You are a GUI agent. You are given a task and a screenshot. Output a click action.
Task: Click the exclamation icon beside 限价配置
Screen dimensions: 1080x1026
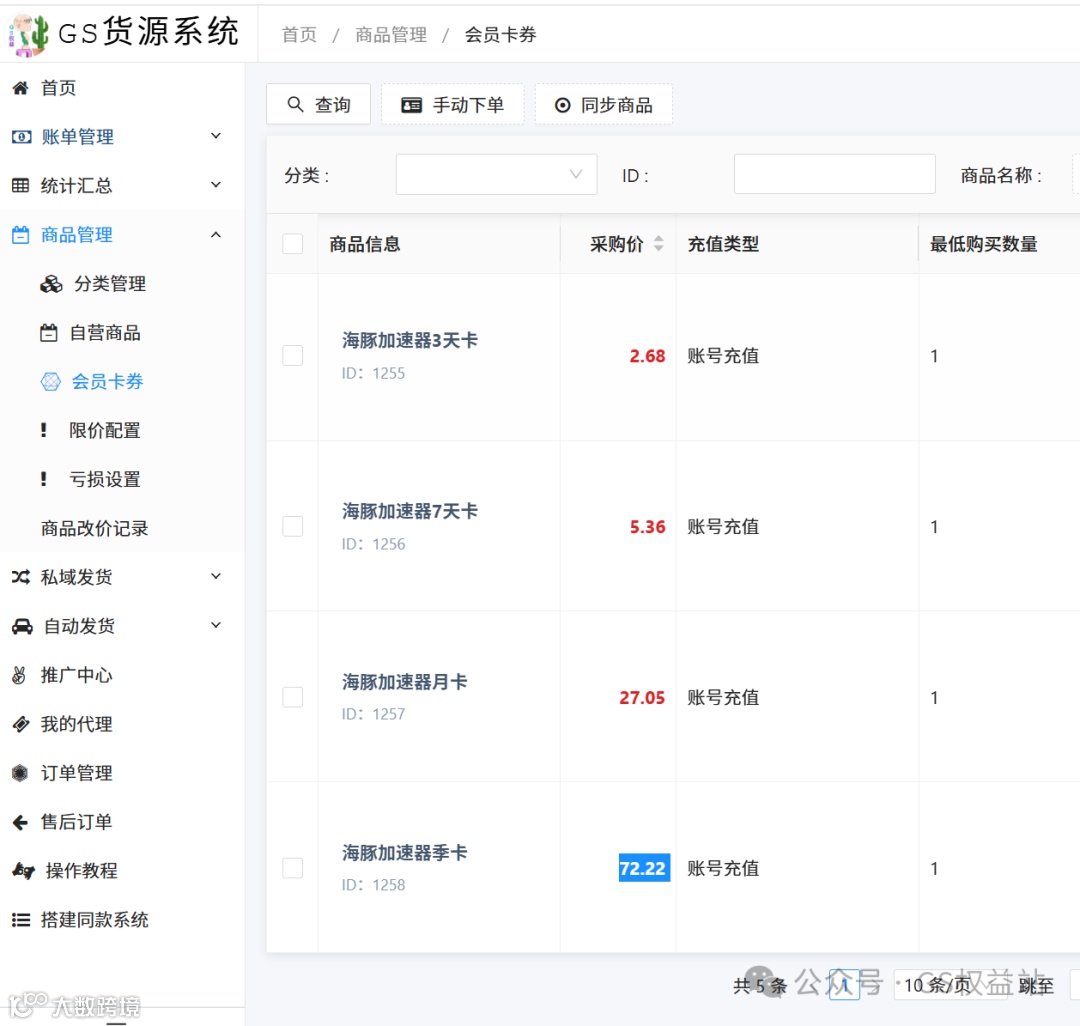(44, 430)
